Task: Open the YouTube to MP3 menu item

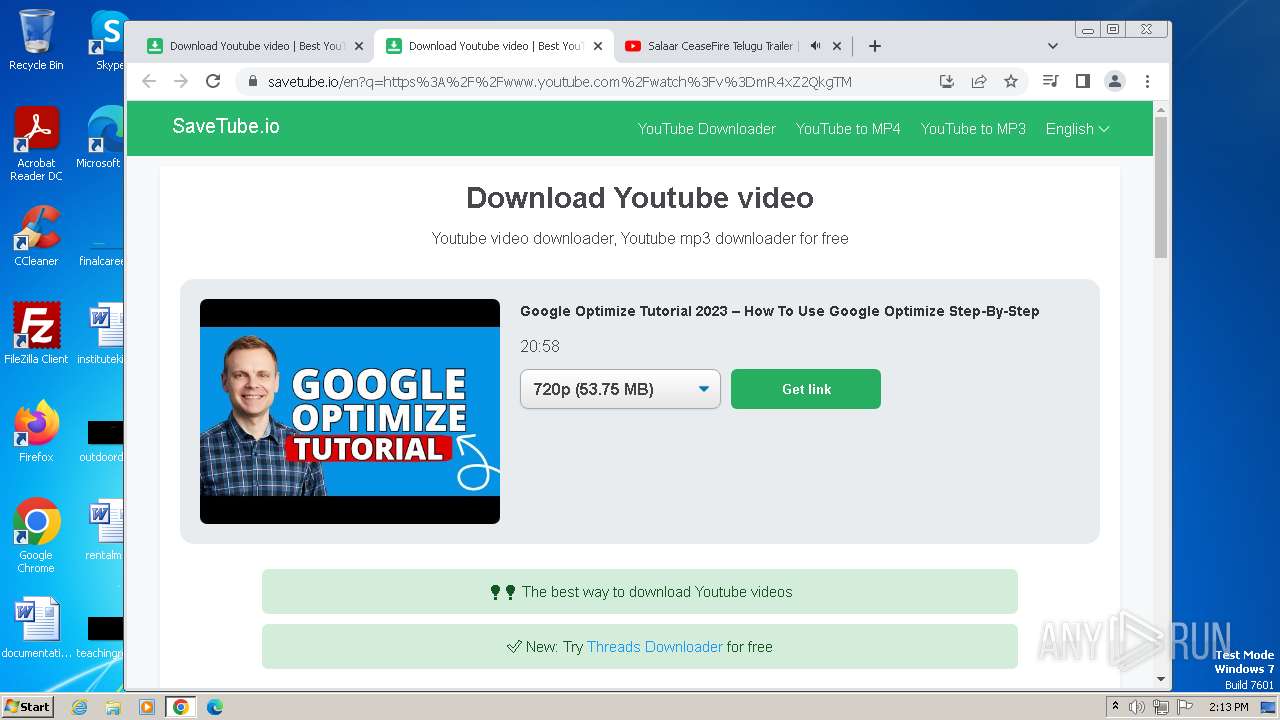Action: click(973, 129)
